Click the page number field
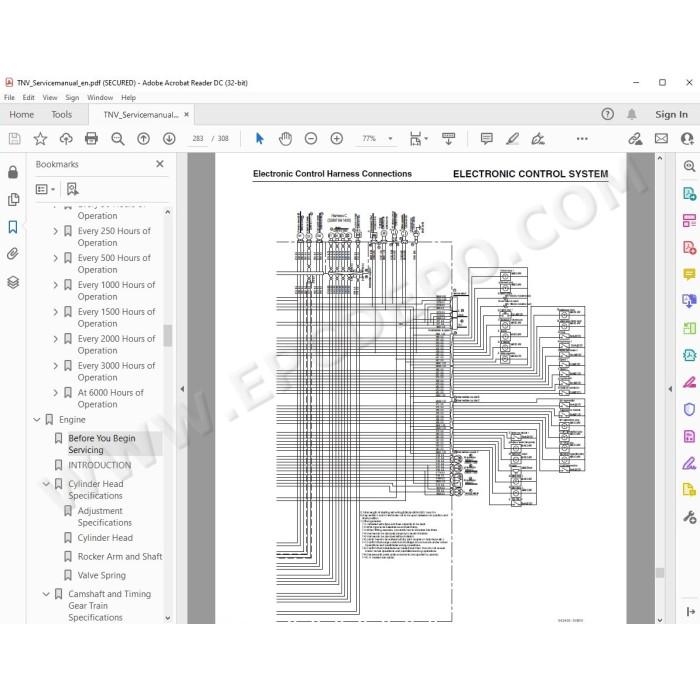Viewport: 700px width, 700px height. point(198,139)
